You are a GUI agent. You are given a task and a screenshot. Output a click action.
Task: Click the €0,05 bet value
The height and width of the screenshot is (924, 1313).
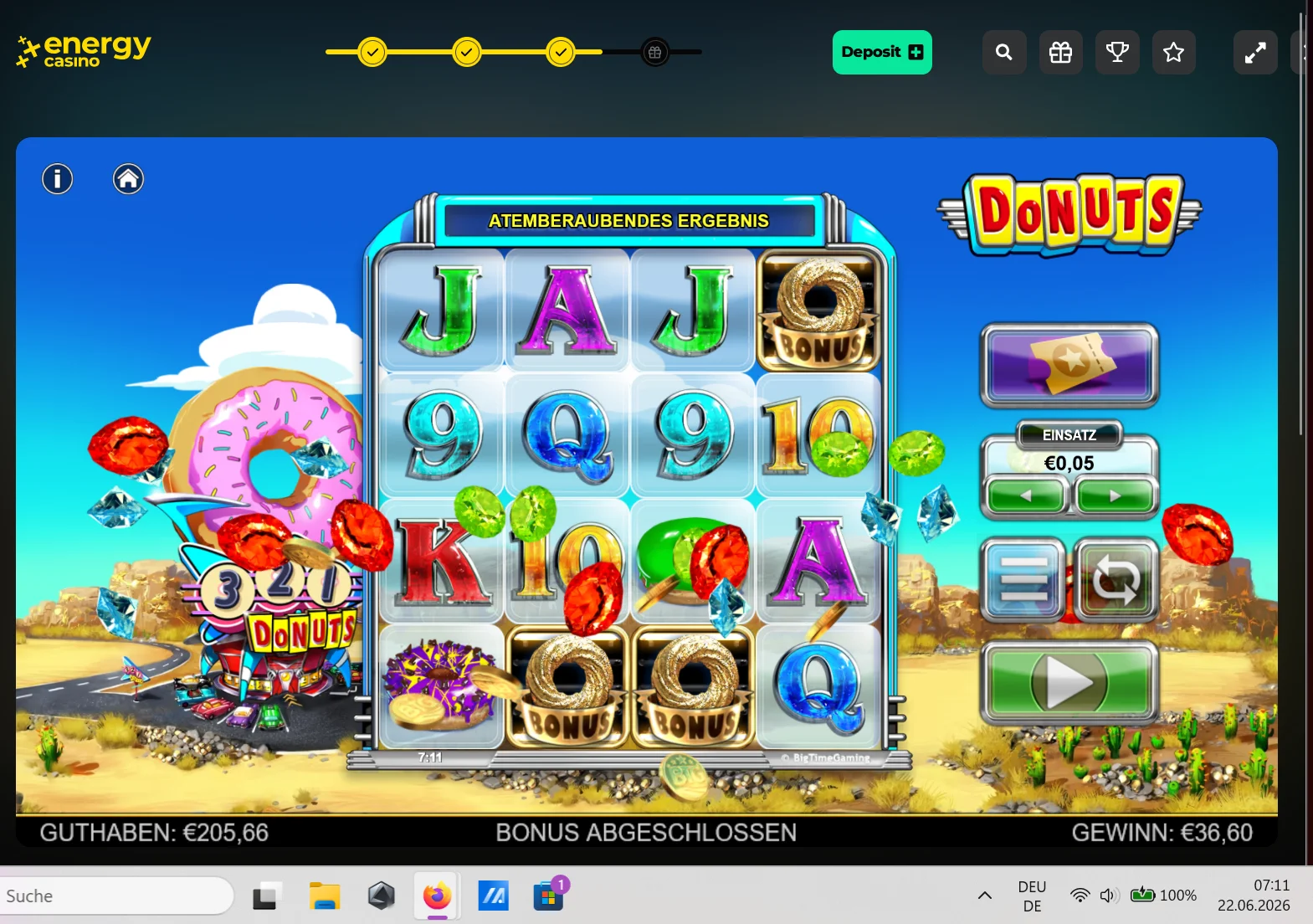pos(1069,463)
